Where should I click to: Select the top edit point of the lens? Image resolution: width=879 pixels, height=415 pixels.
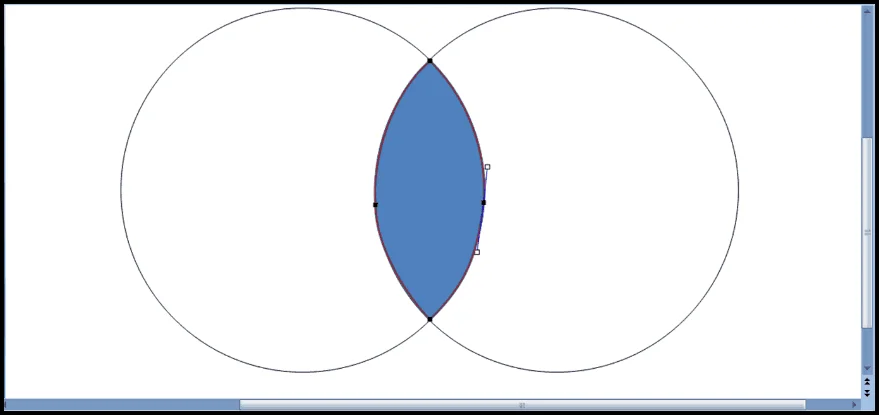click(430, 61)
